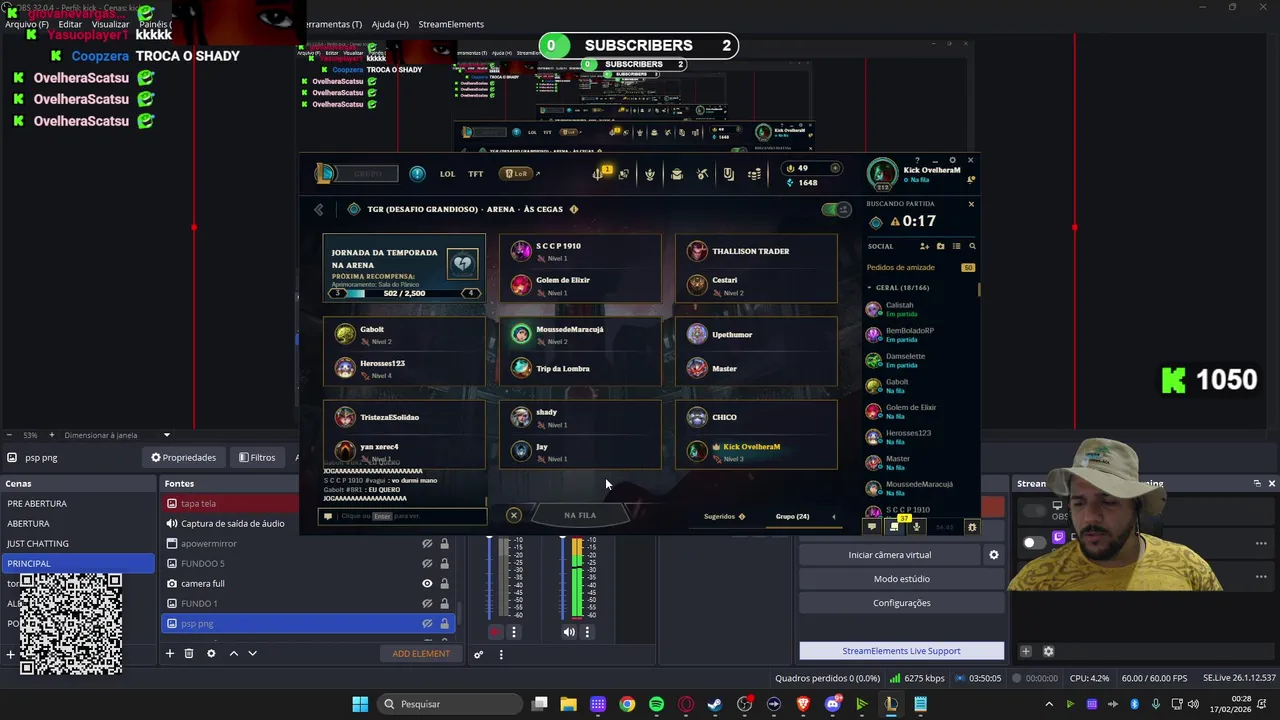This screenshot has height=720, width=1280.
Task: Open virtual camera settings gear
Action: coord(994,555)
